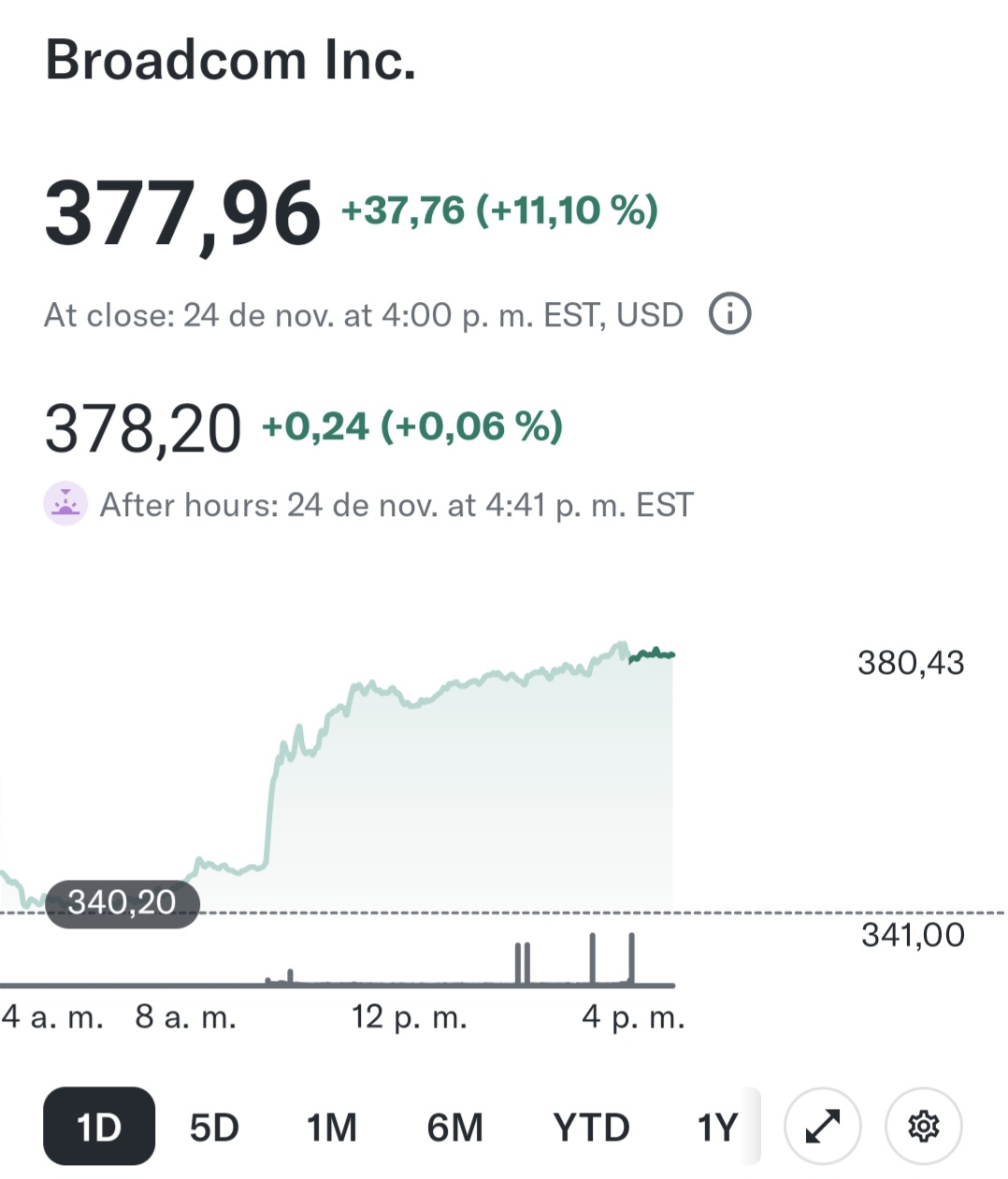Select the 6M time range
Viewport: 1008px width, 1179px height.
[x=454, y=1128]
